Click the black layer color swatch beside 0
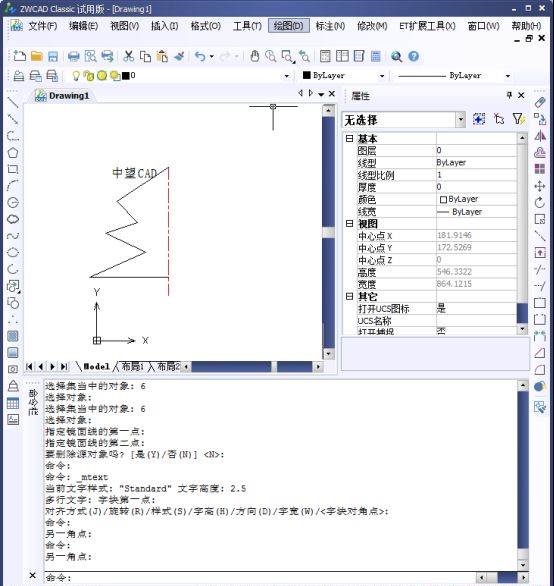This screenshot has width=554, height=586. 126,76
